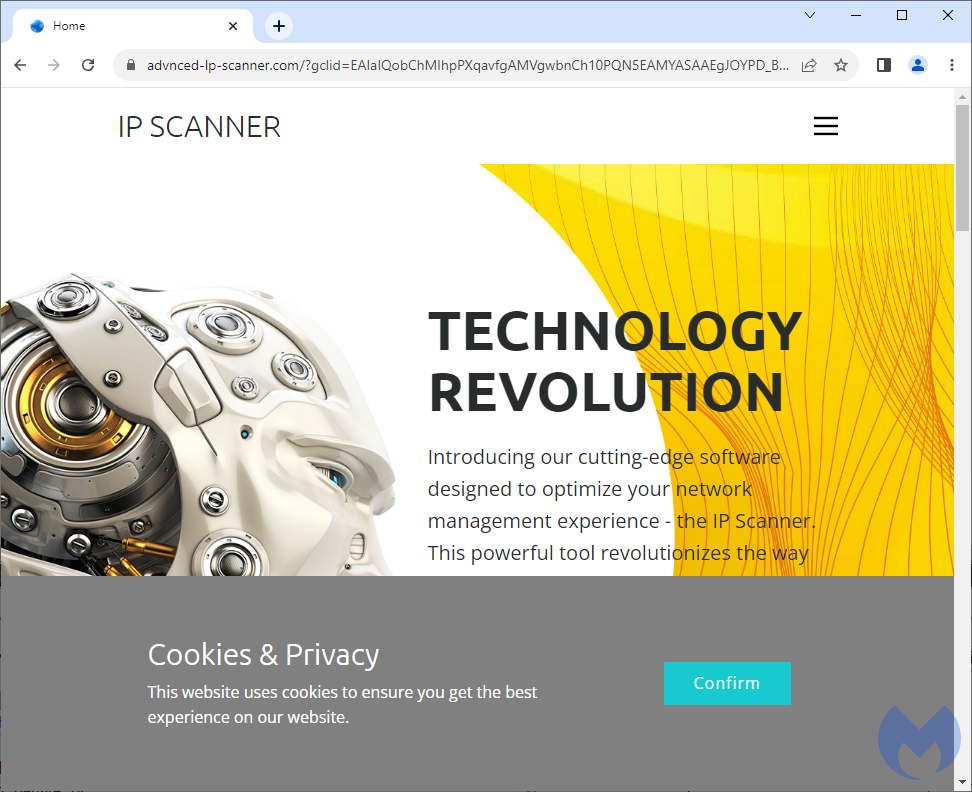The width and height of the screenshot is (972, 792).
Task: Bookmark this page with the star icon
Action: click(841, 65)
